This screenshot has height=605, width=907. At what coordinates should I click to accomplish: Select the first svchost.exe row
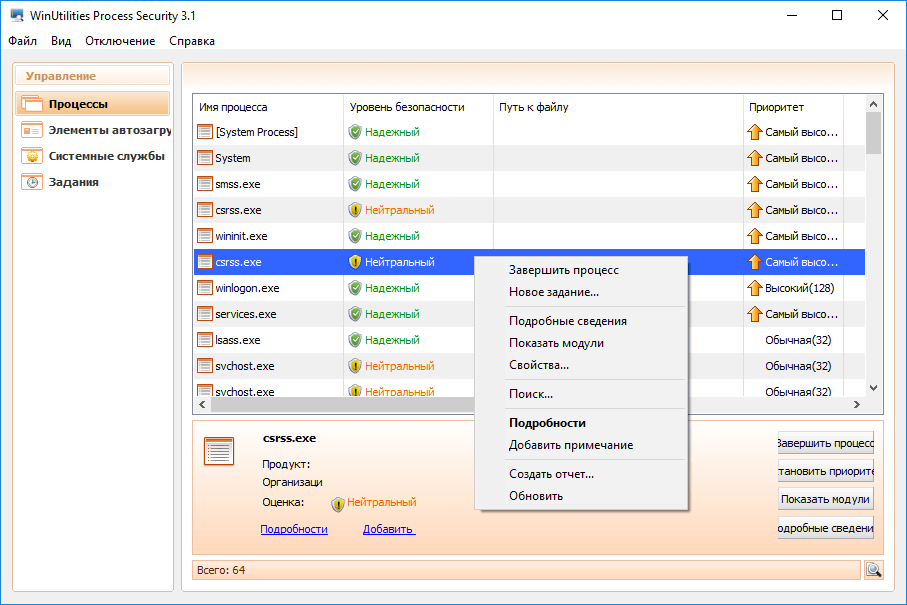pos(529,366)
